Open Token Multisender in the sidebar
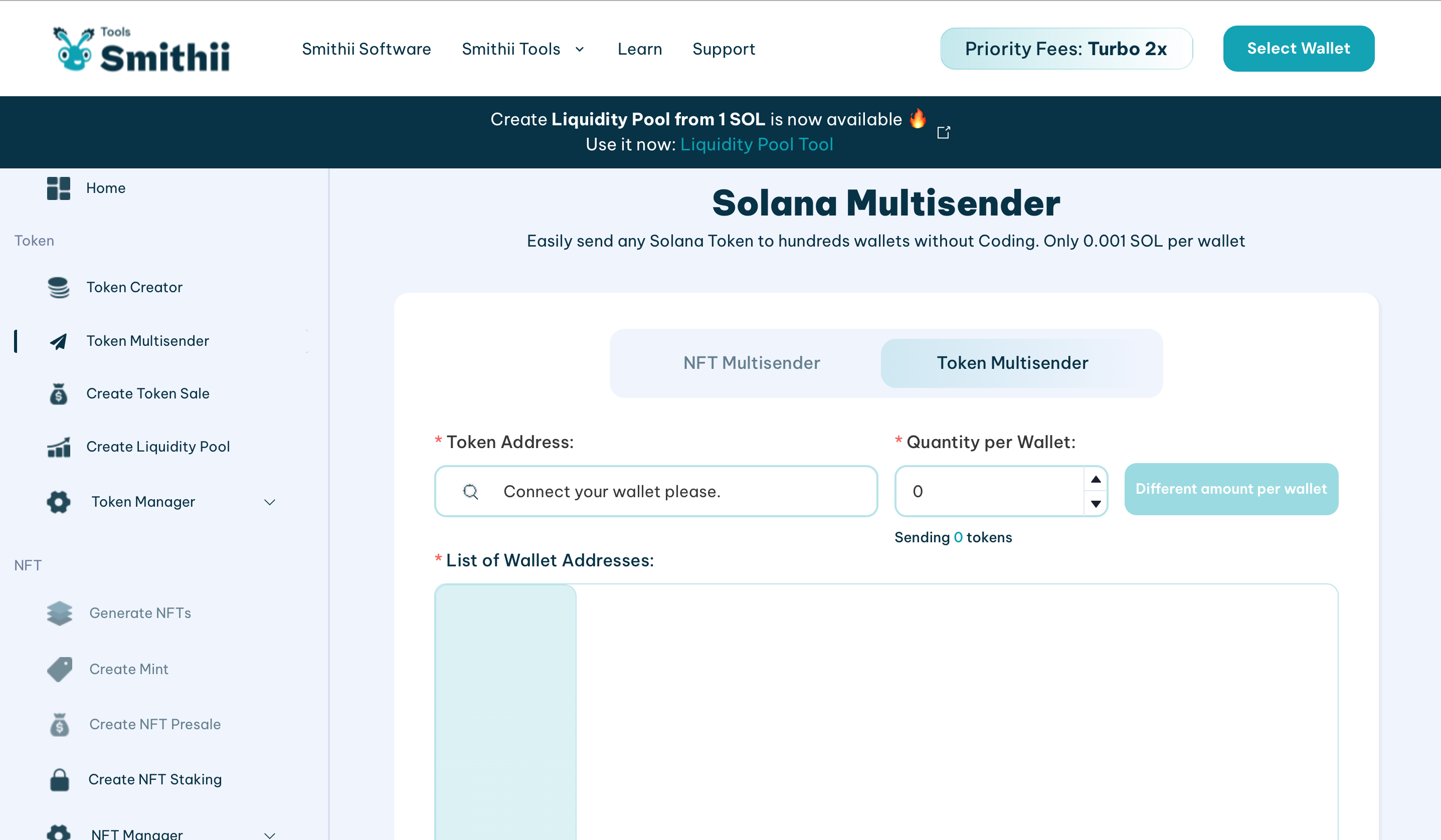The image size is (1441, 840). (147, 341)
